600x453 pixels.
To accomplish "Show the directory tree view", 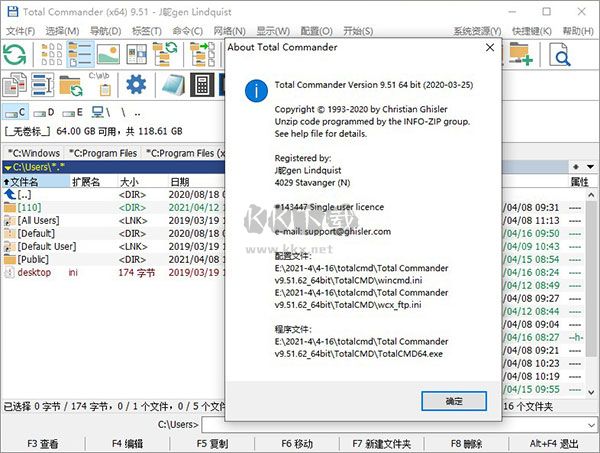I will (165, 55).
